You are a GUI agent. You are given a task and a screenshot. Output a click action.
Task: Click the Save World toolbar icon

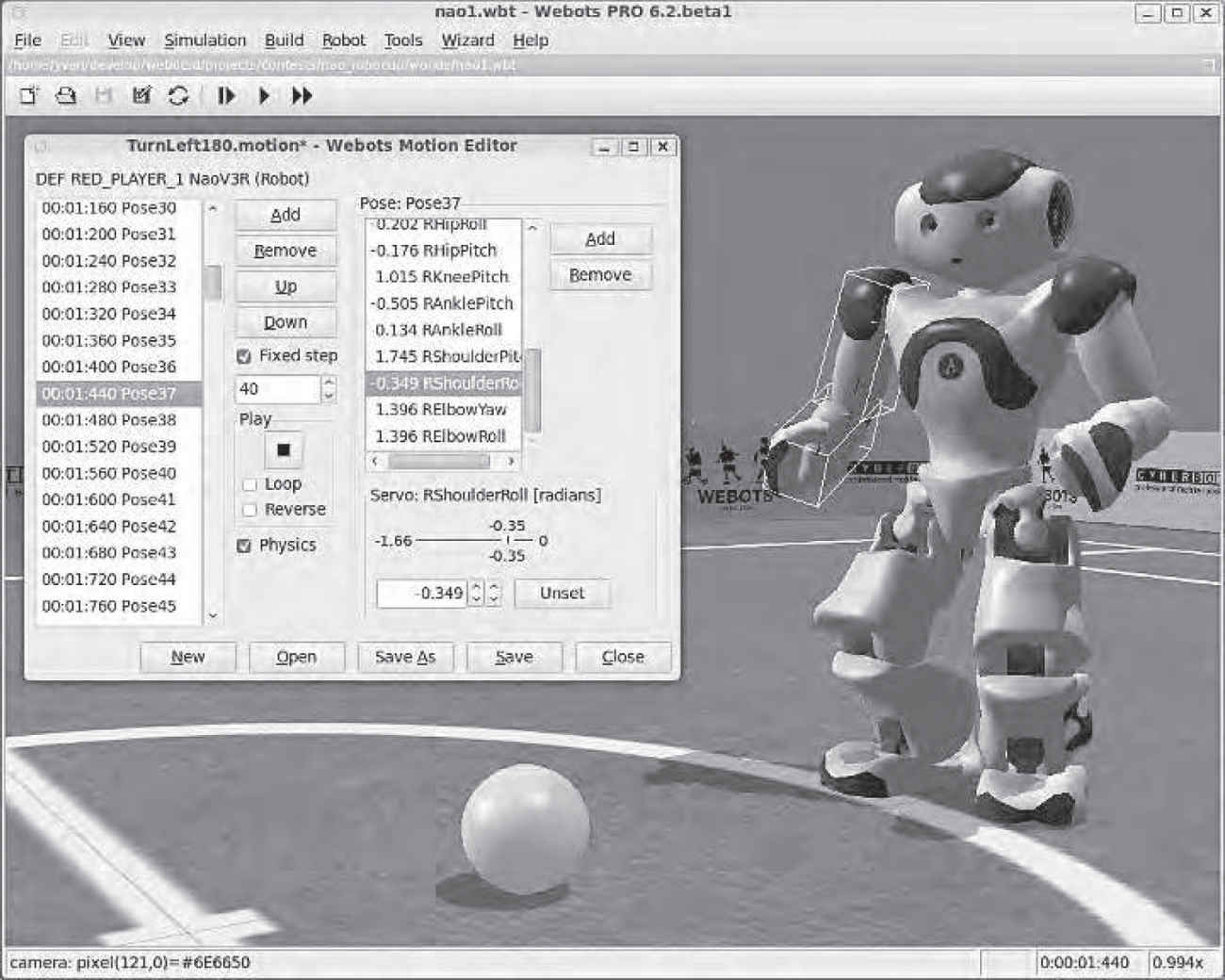(104, 95)
